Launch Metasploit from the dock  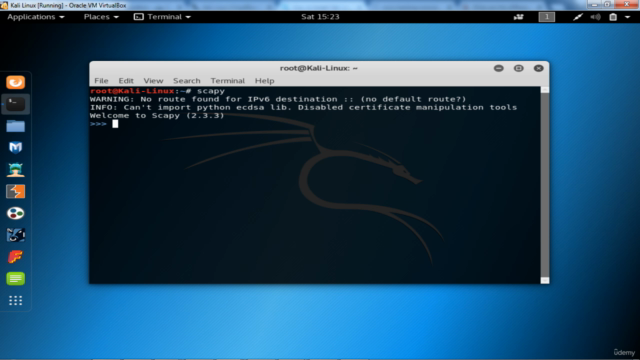pos(16,147)
